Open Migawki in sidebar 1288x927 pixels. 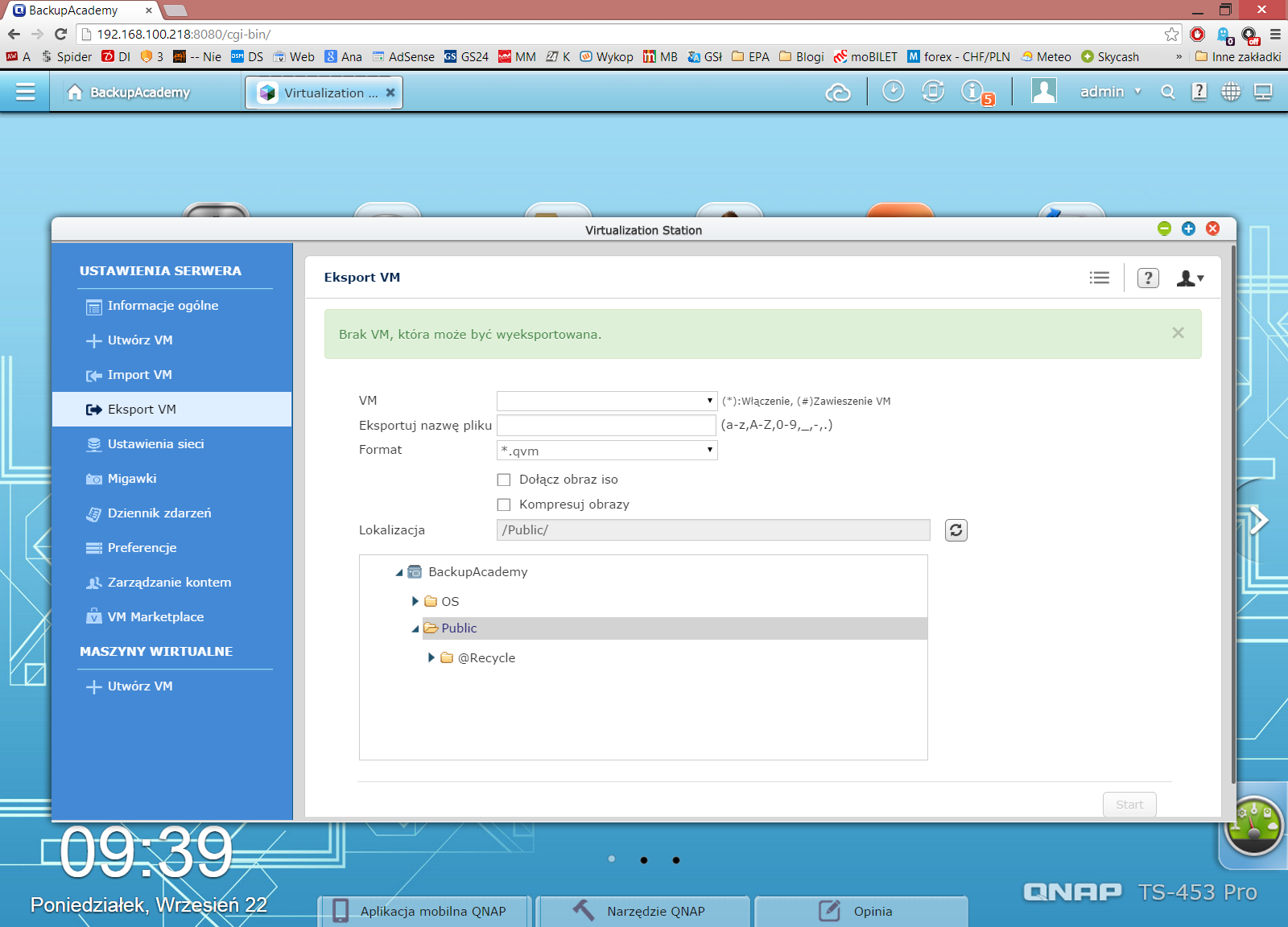(171, 479)
